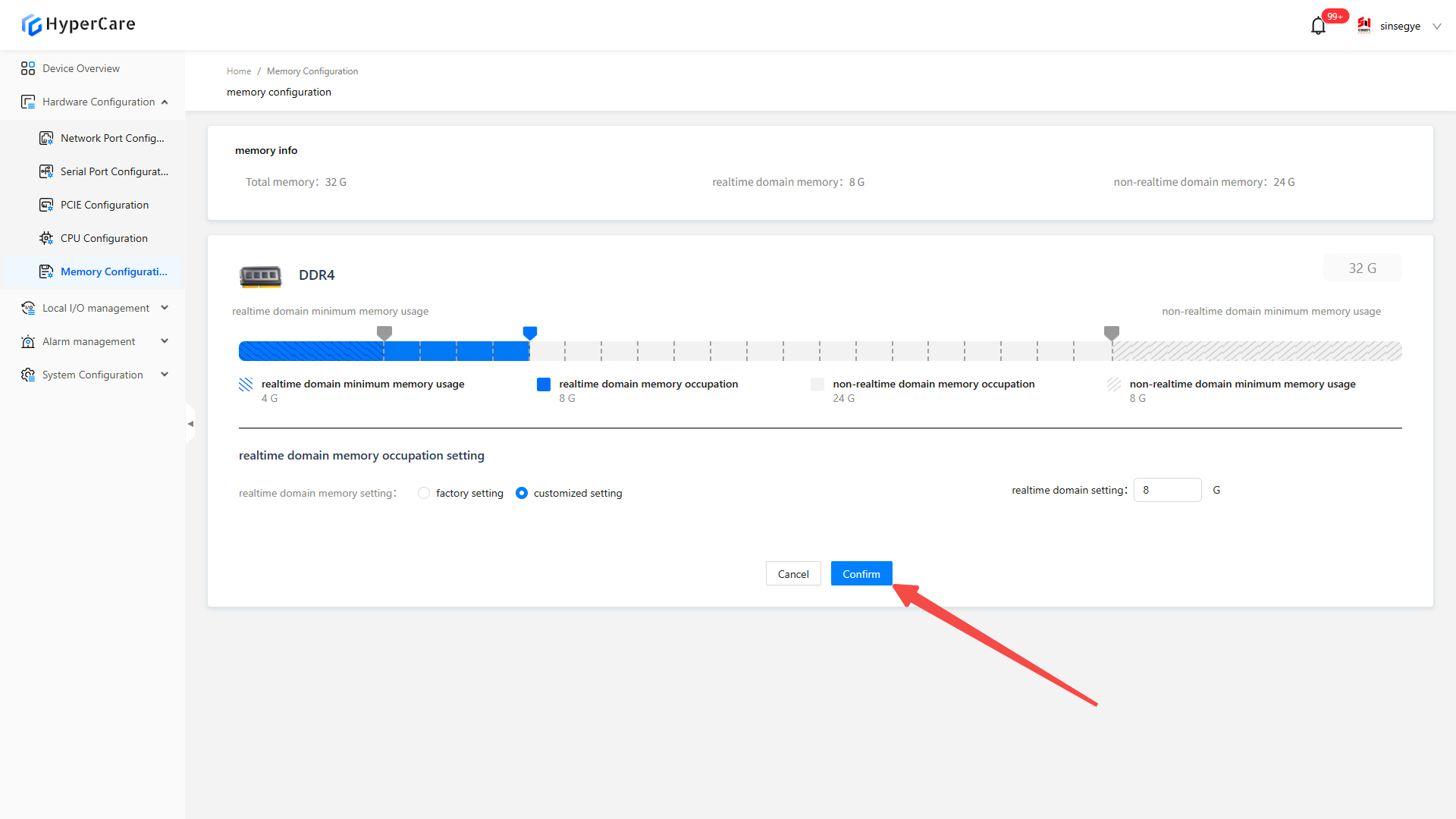Click the CPU Configuration chip icon

point(46,238)
